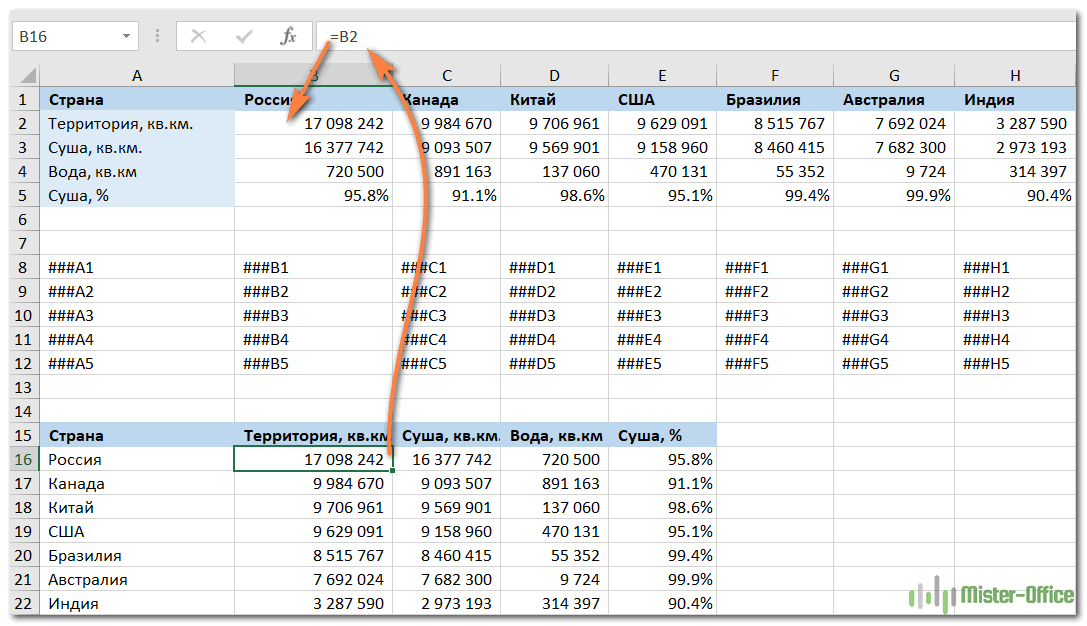Click the Select All corner triangle

[x=27, y=76]
